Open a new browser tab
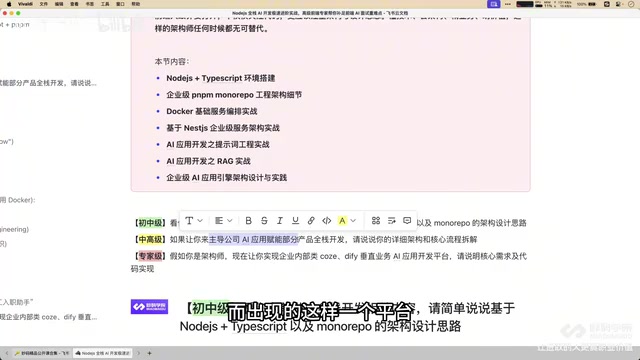Screen dimensions: 640x360 coord(149,353)
